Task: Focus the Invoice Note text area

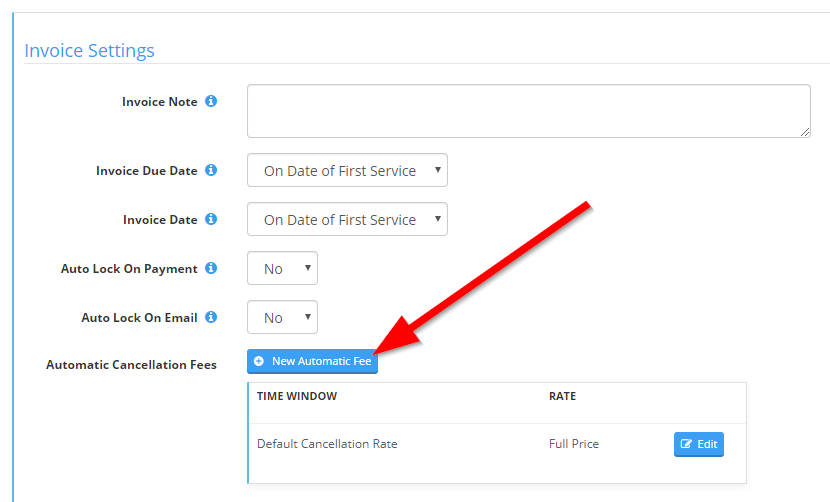Action: [x=528, y=111]
